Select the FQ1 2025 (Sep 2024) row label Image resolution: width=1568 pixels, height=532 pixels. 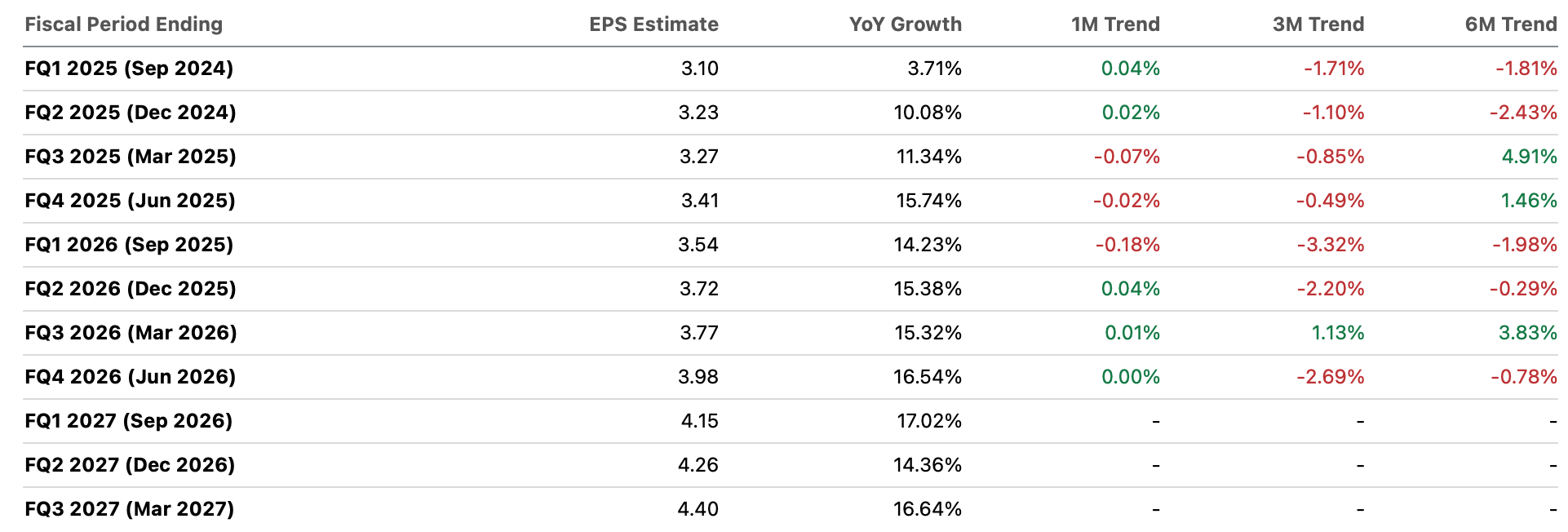click(x=129, y=69)
